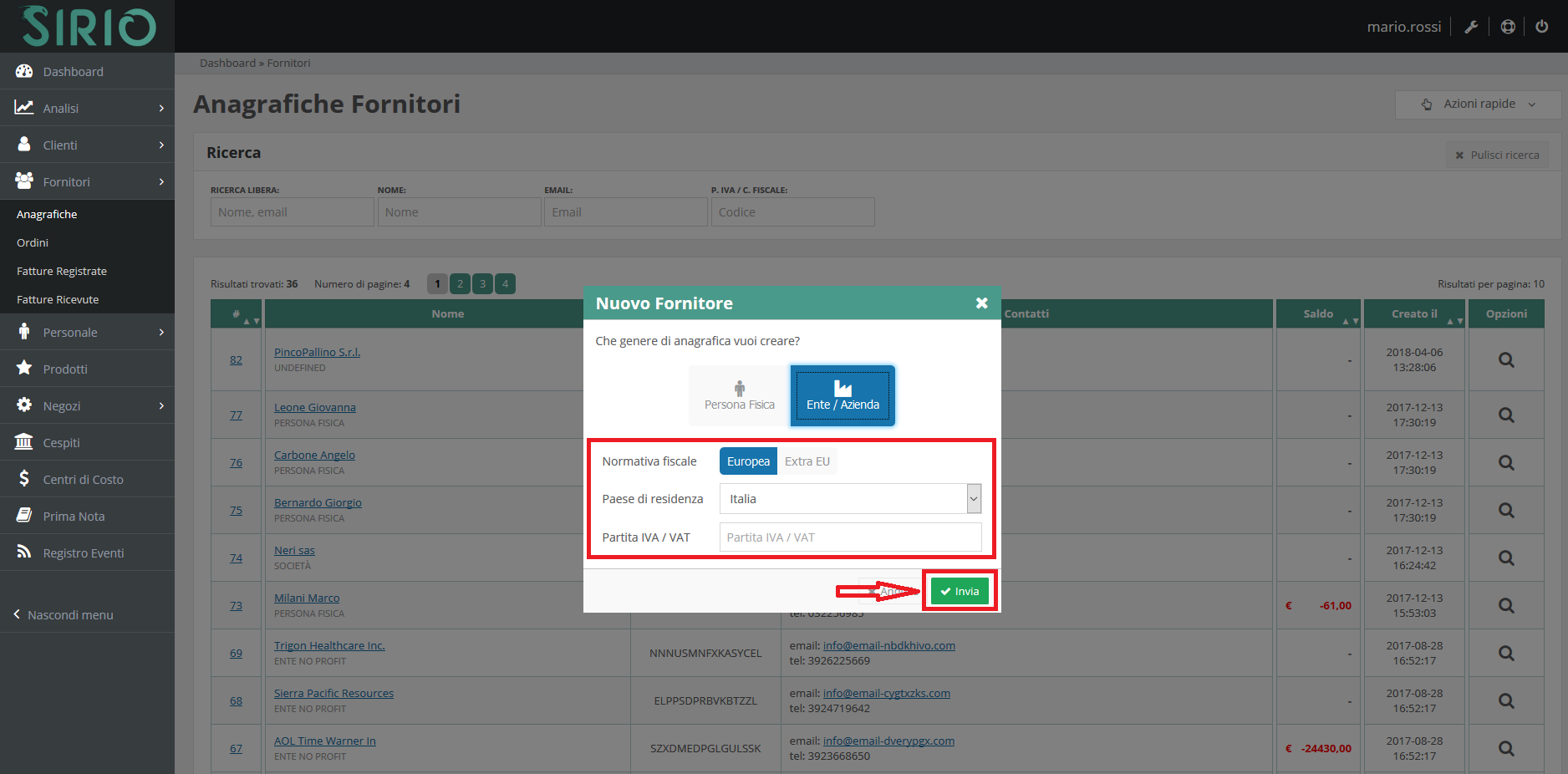Click the green Invia button
1568x774 pixels.
(x=960, y=592)
